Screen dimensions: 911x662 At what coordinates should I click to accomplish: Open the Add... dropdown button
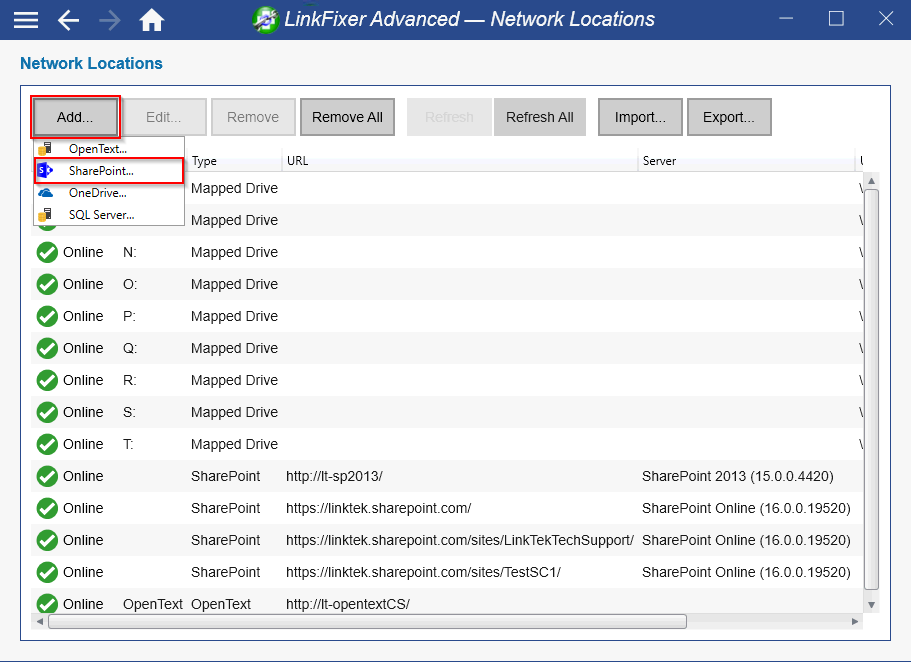(x=76, y=117)
